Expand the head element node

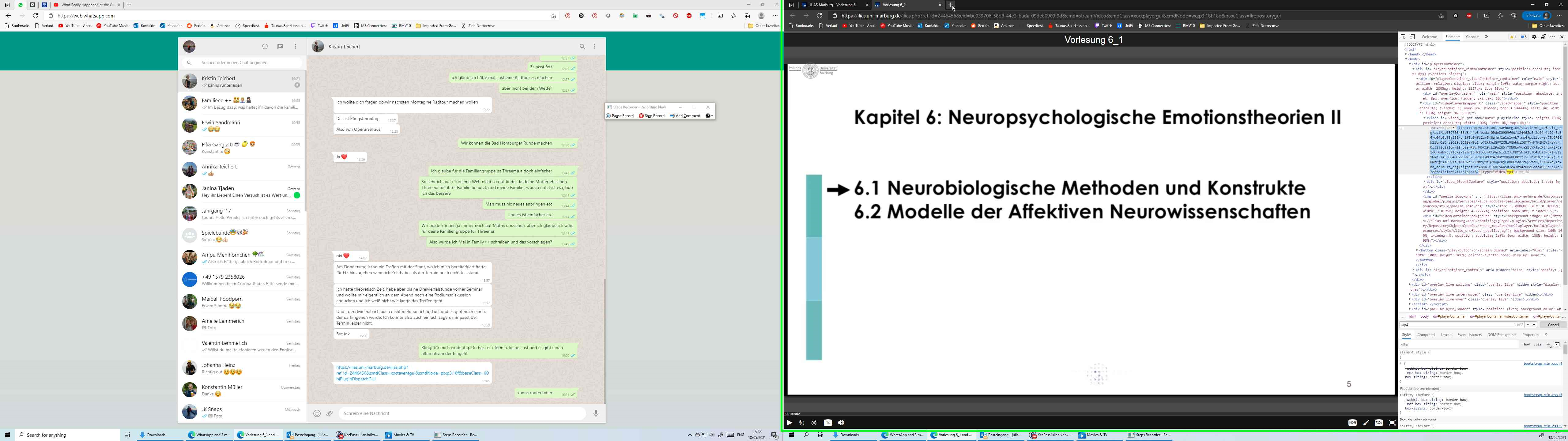tap(1406, 54)
